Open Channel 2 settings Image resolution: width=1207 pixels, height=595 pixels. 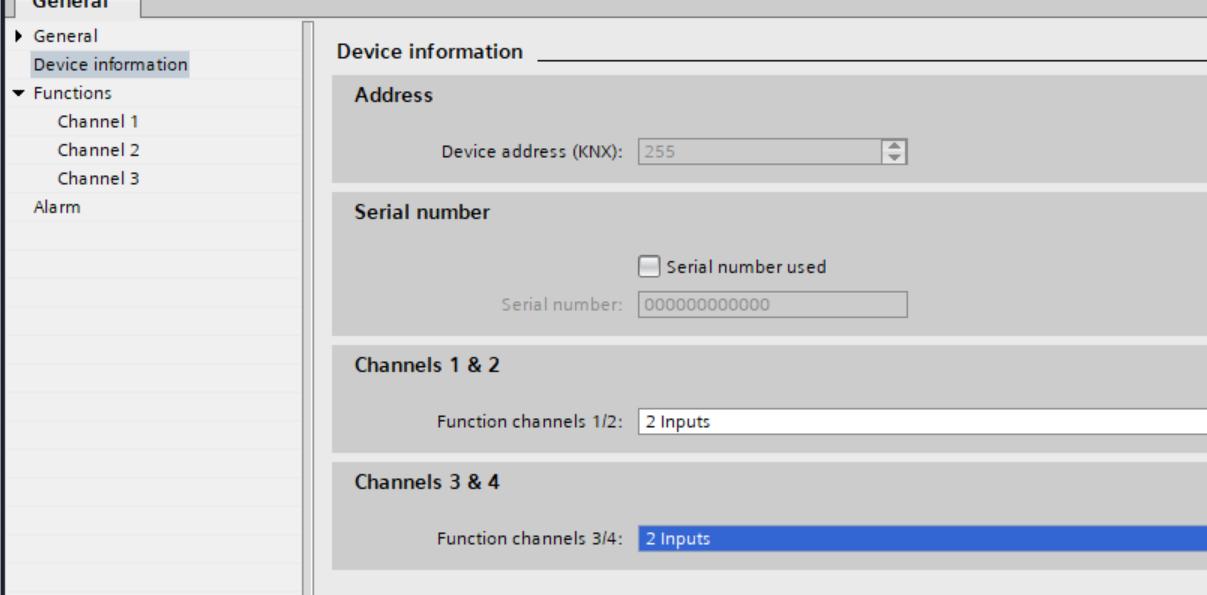coord(98,150)
